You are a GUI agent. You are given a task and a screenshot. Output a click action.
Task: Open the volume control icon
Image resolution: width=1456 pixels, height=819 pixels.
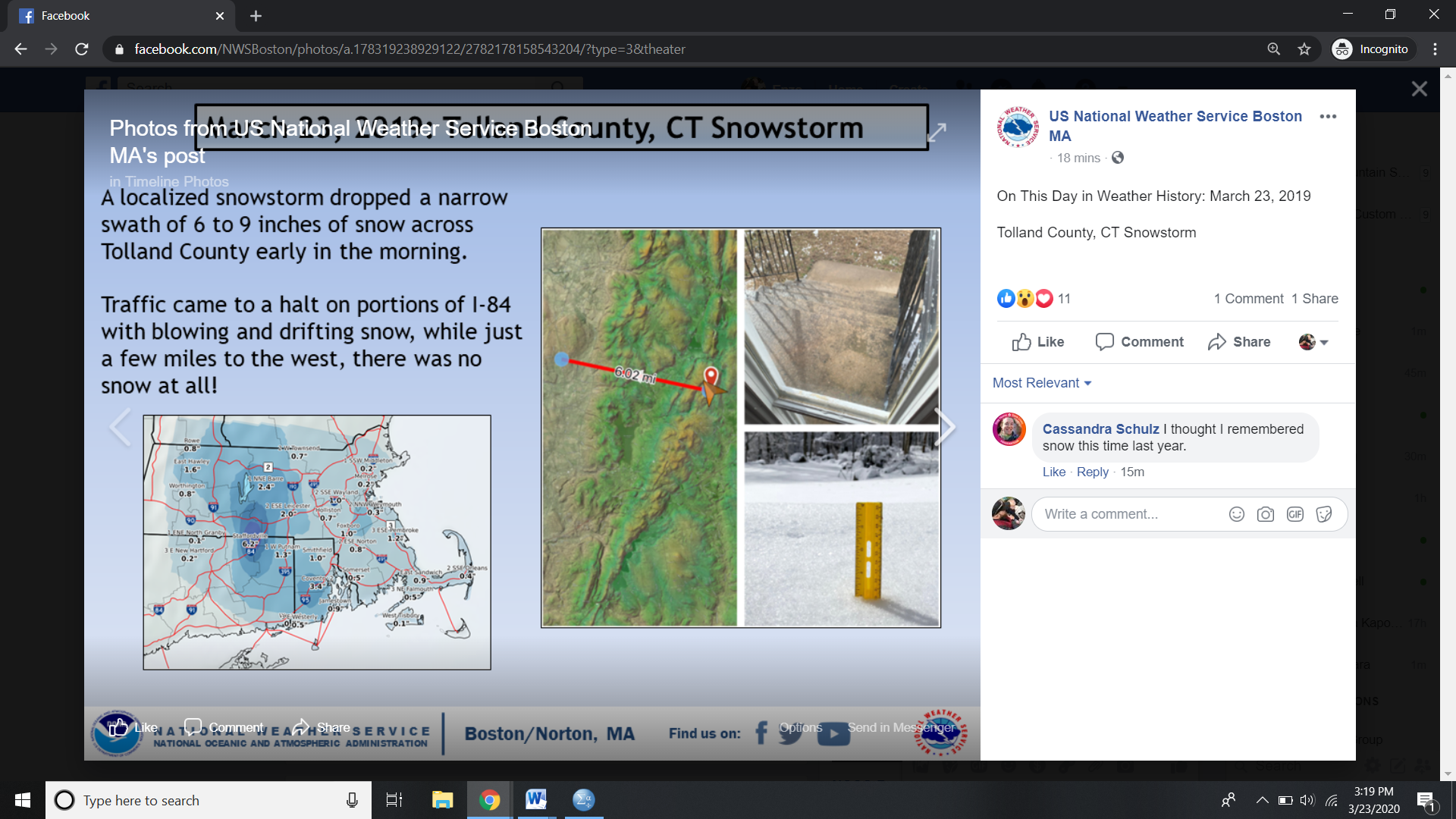pyautogui.click(x=1307, y=800)
